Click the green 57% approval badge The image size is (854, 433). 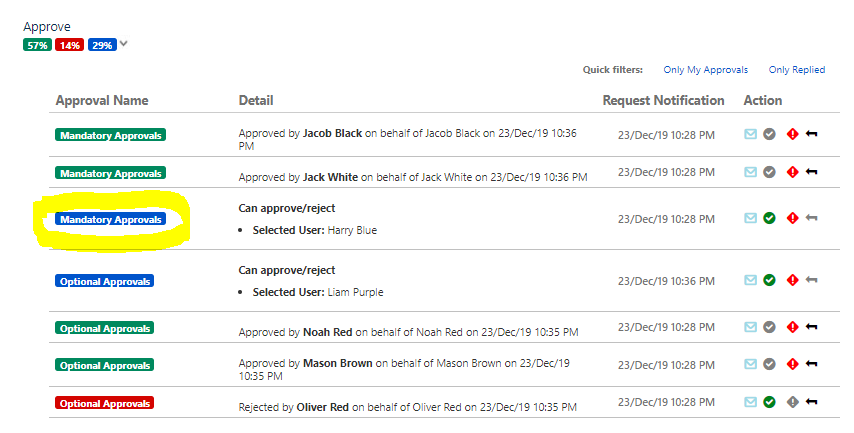tap(37, 45)
